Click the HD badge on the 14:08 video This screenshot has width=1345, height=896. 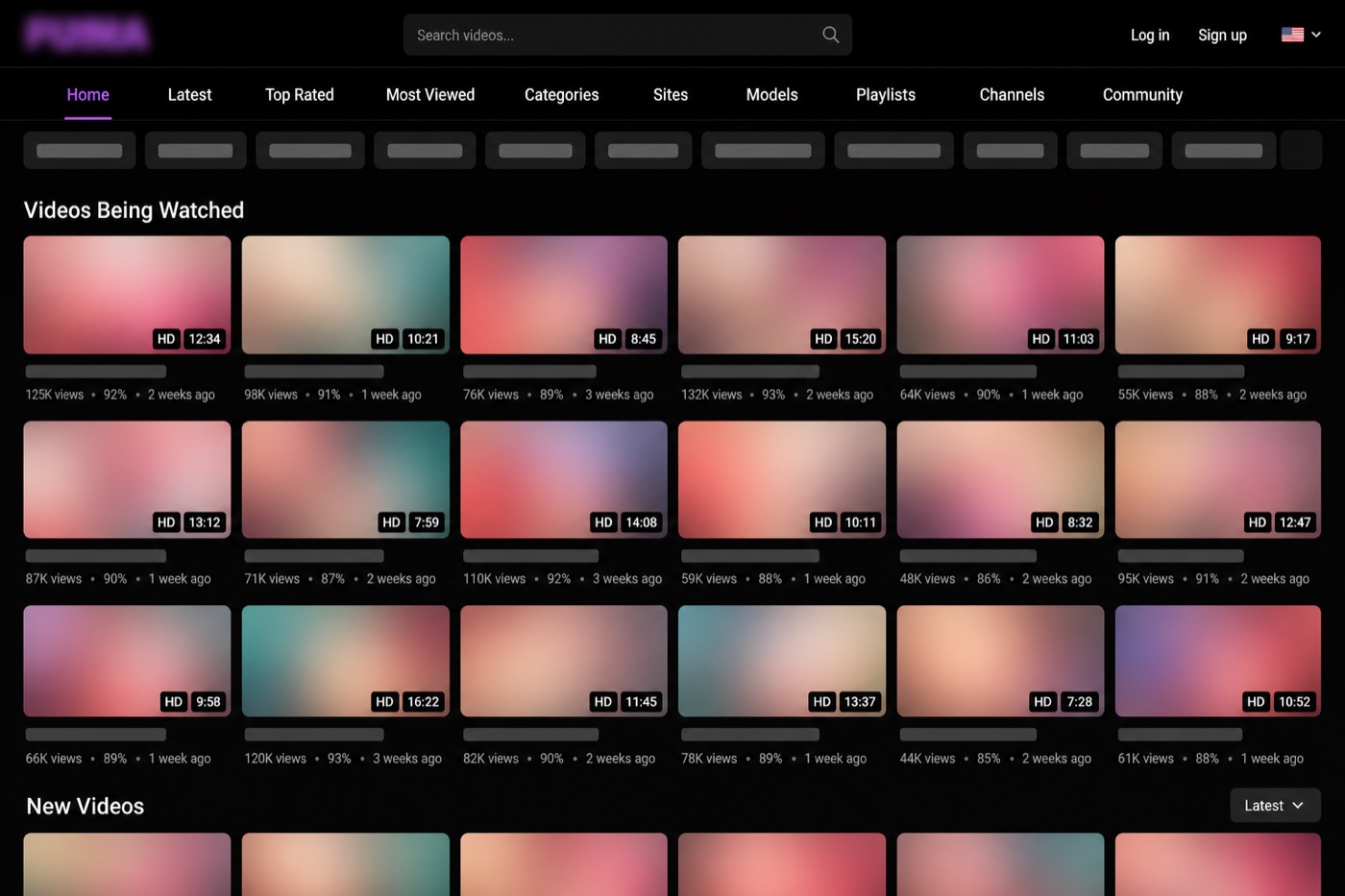pyautogui.click(x=603, y=522)
